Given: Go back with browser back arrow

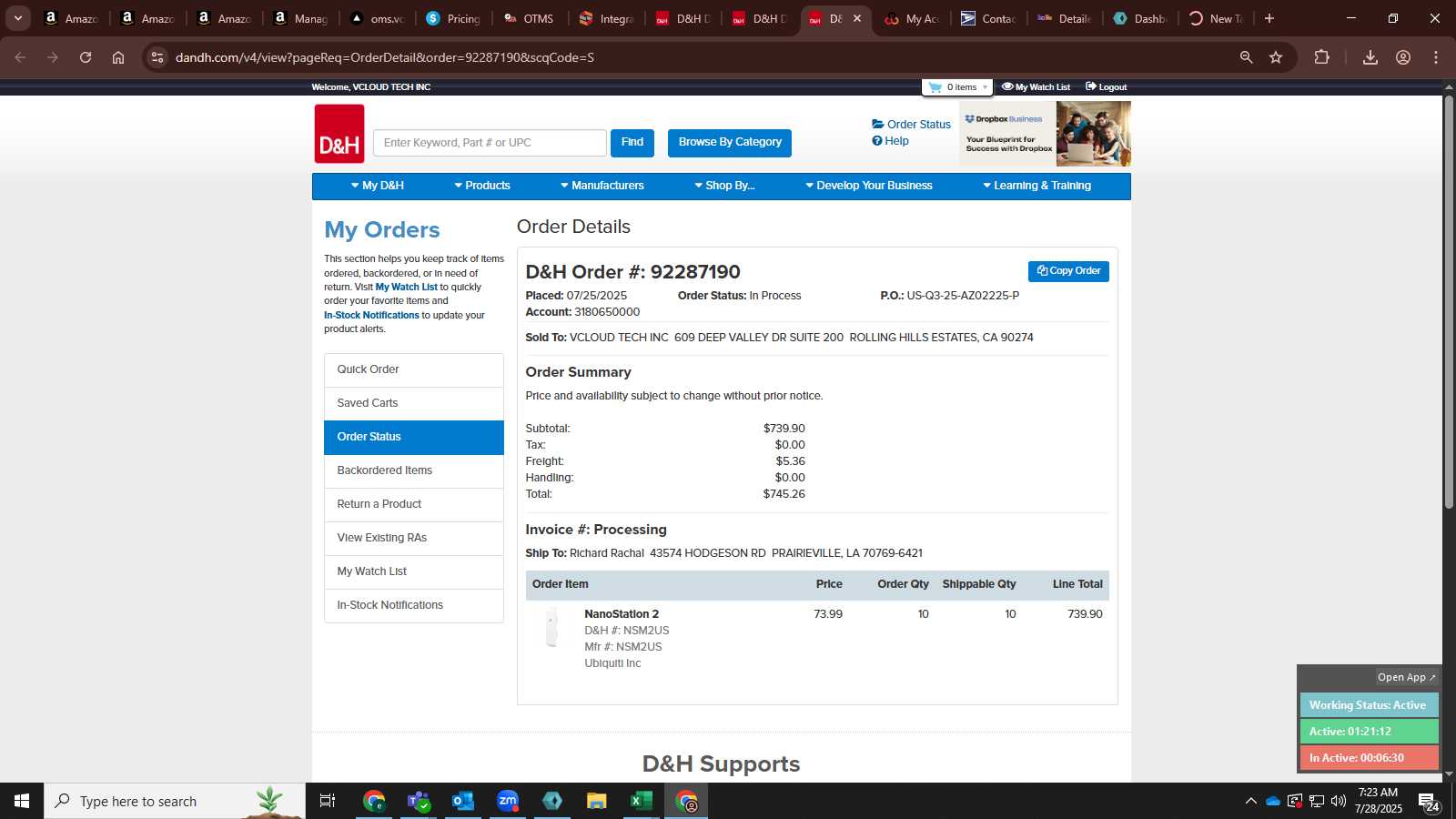Looking at the screenshot, I should click(x=20, y=57).
